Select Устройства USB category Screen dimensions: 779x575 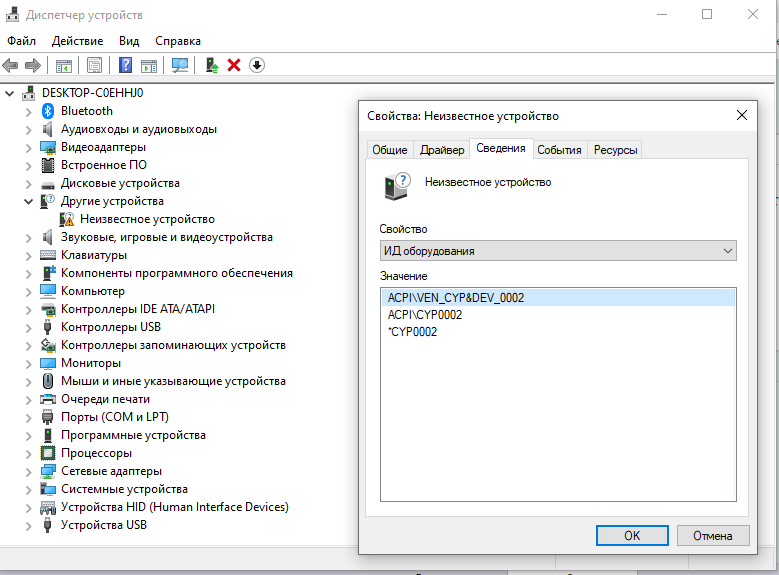104,525
